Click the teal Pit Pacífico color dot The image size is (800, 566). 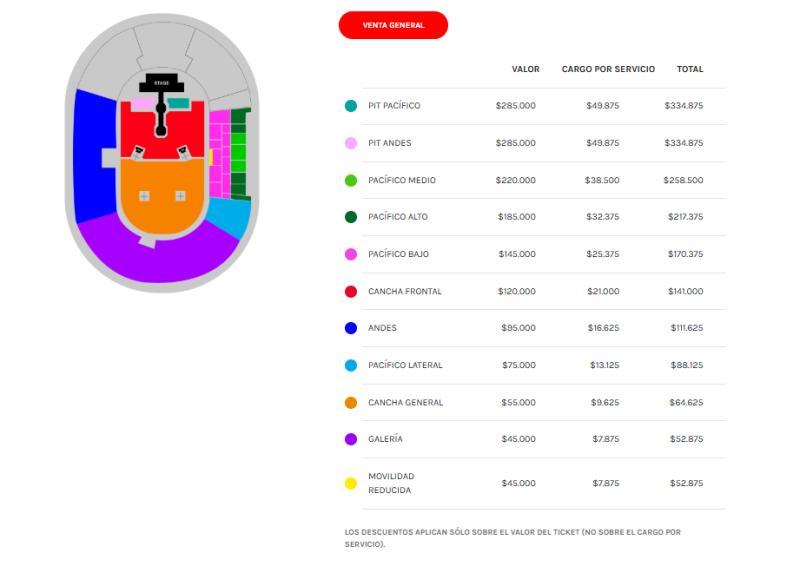pyautogui.click(x=350, y=106)
